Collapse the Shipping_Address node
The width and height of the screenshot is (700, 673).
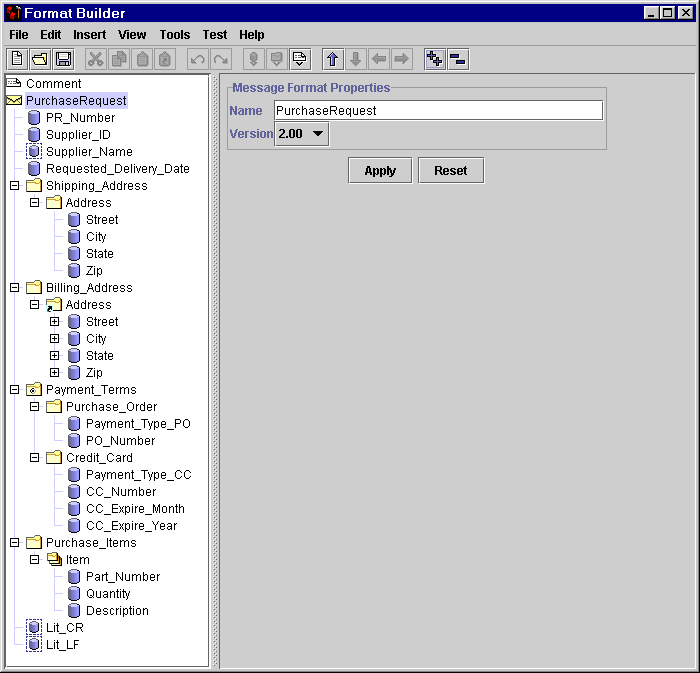click(15, 185)
